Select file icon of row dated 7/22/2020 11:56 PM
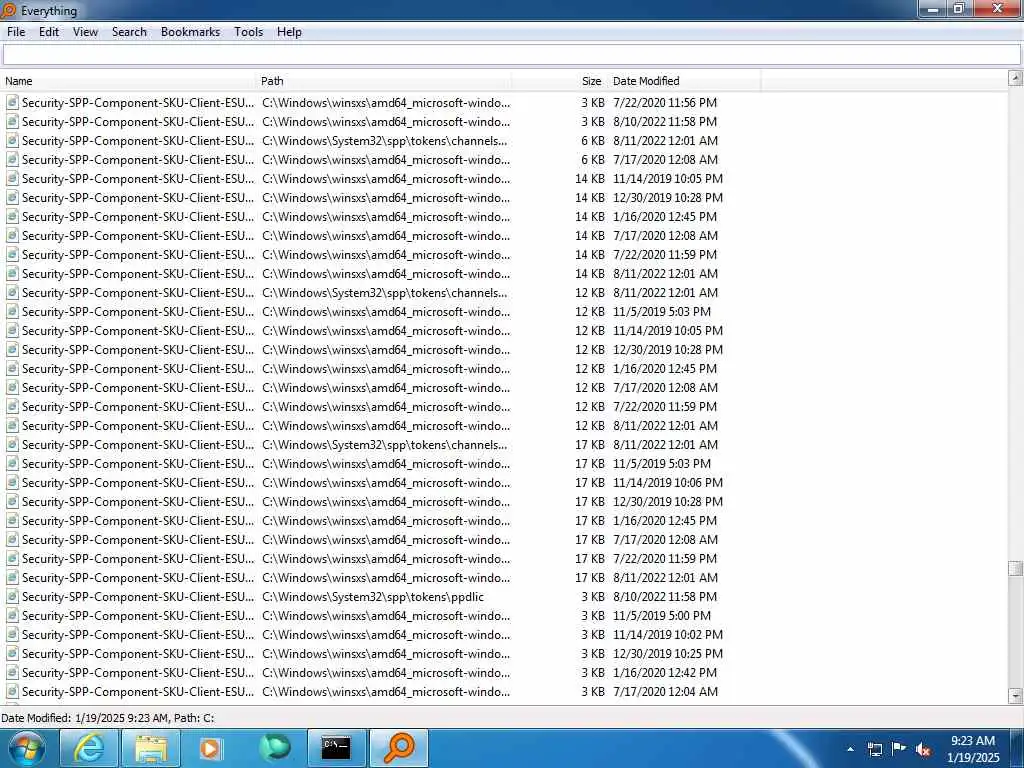 tap(12, 103)
